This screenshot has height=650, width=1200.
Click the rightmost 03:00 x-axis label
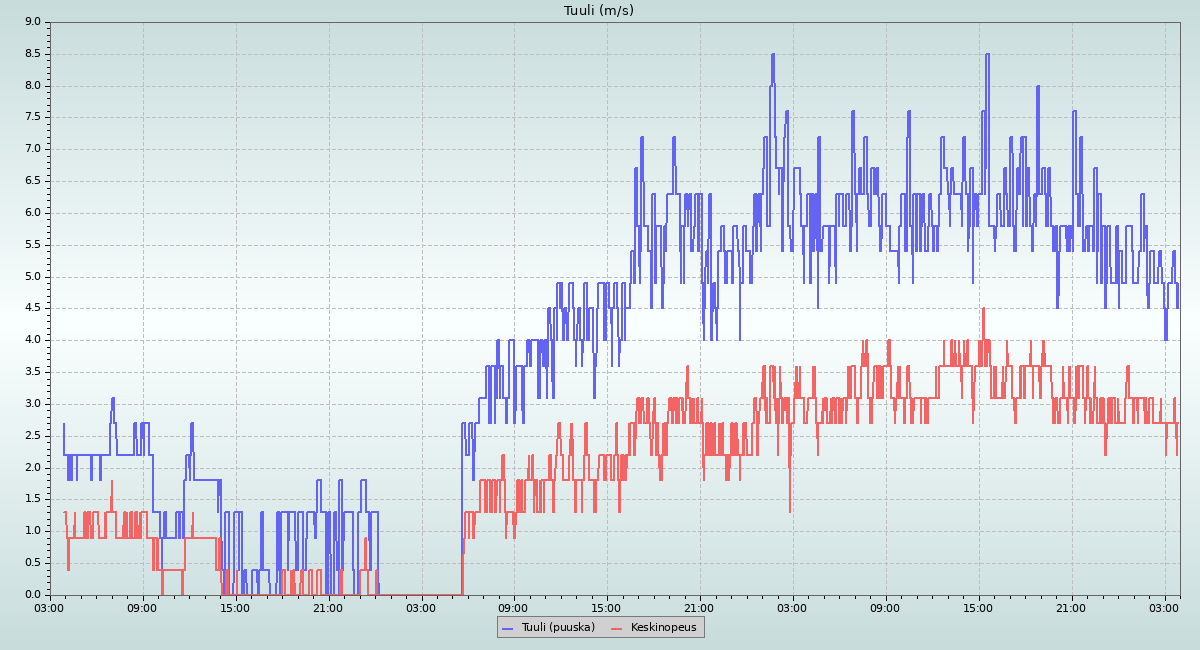tap(1165, 608)
